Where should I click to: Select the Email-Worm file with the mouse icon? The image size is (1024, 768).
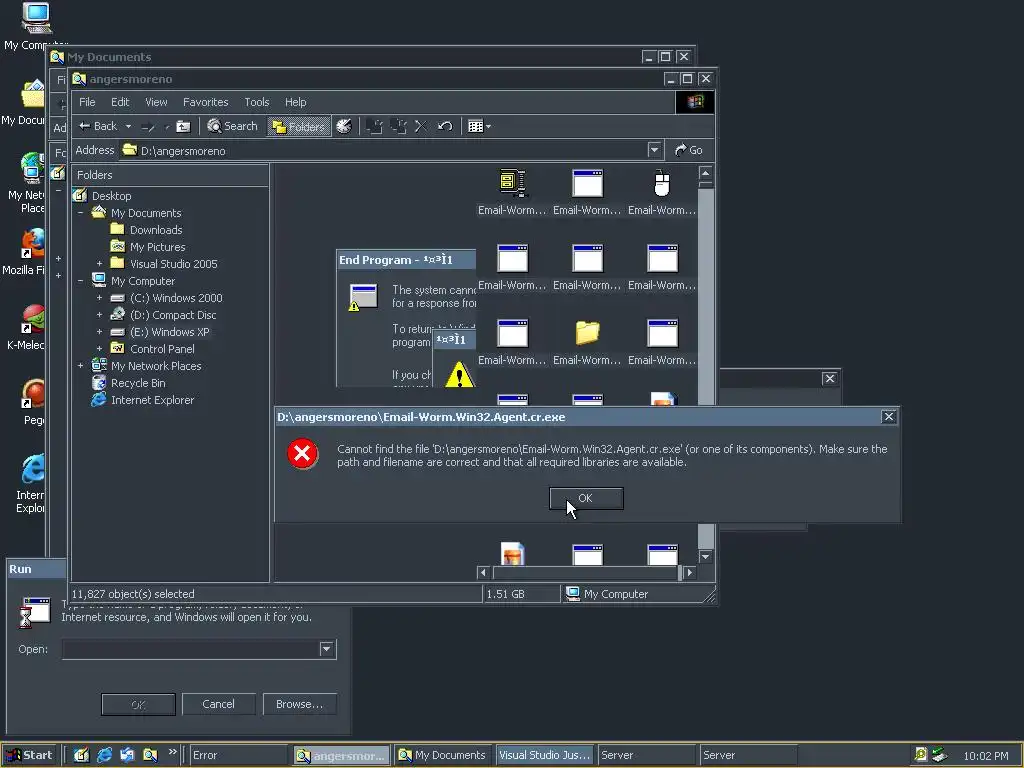662,192
